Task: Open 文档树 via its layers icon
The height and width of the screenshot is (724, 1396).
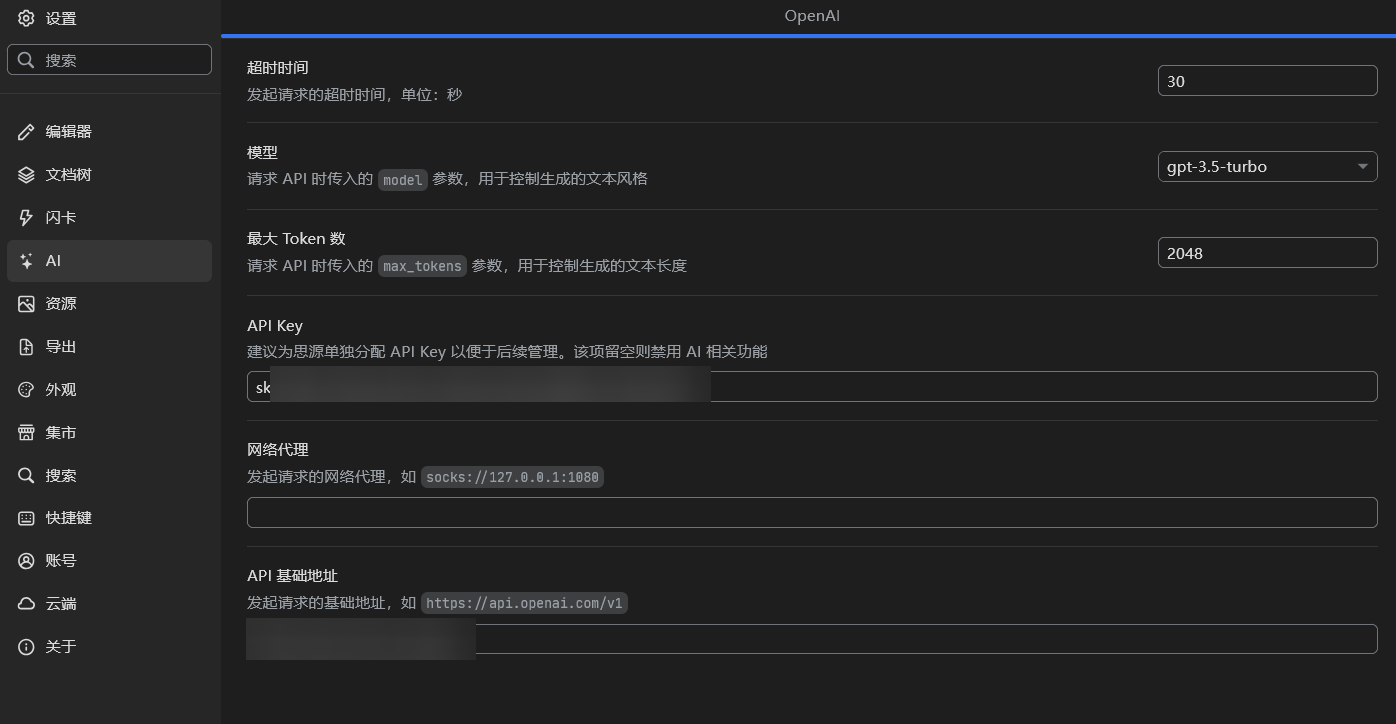Action: point(27,175)
